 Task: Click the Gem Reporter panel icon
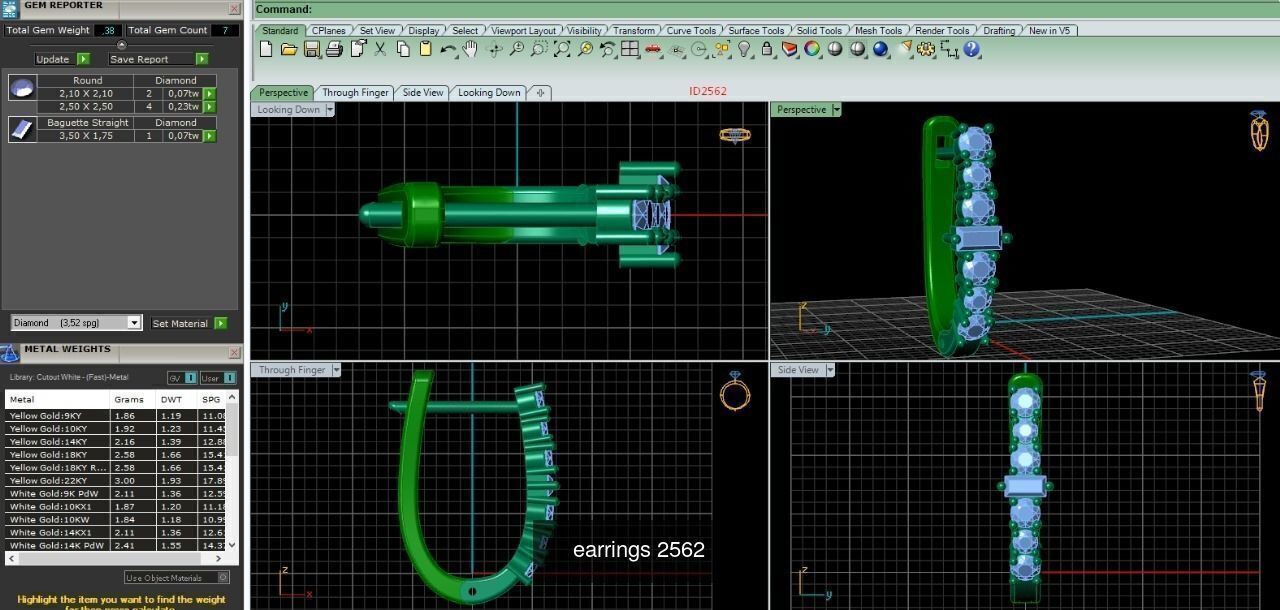pyautogui.click(x=10, y=7)
